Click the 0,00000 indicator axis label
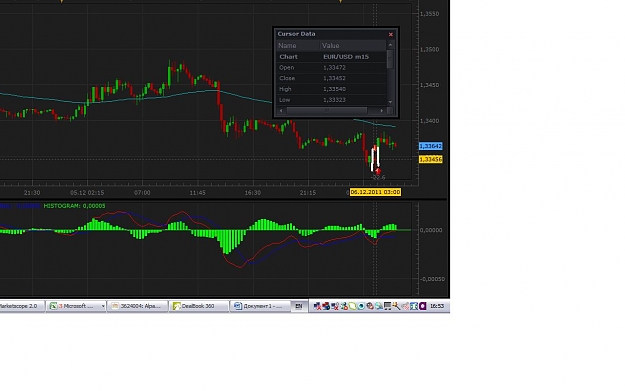This screenshot has width=625, height=391. (431, 230)
